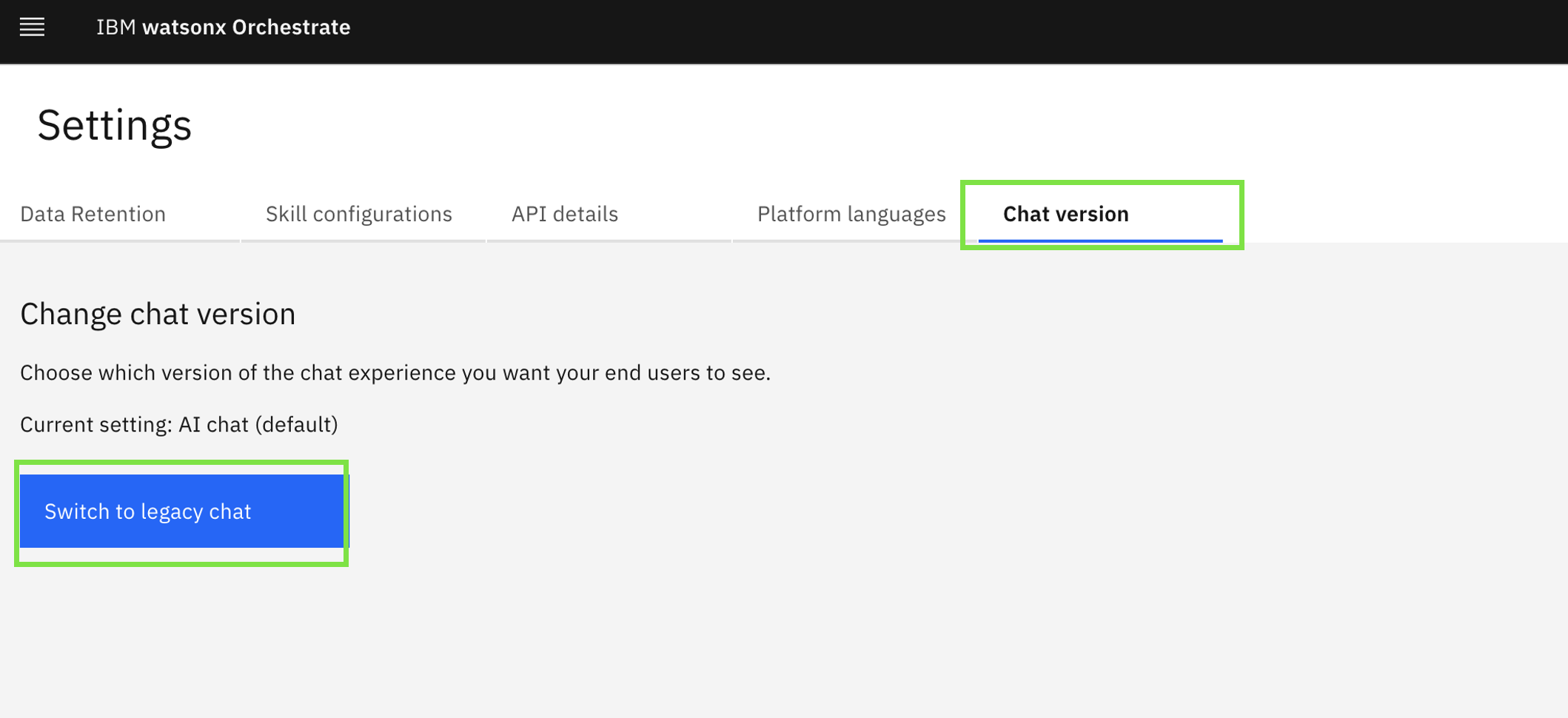Click the AI chat (default) value
Screen dimensions: 1568x718
pyautogui.click(x=258, y=424)
